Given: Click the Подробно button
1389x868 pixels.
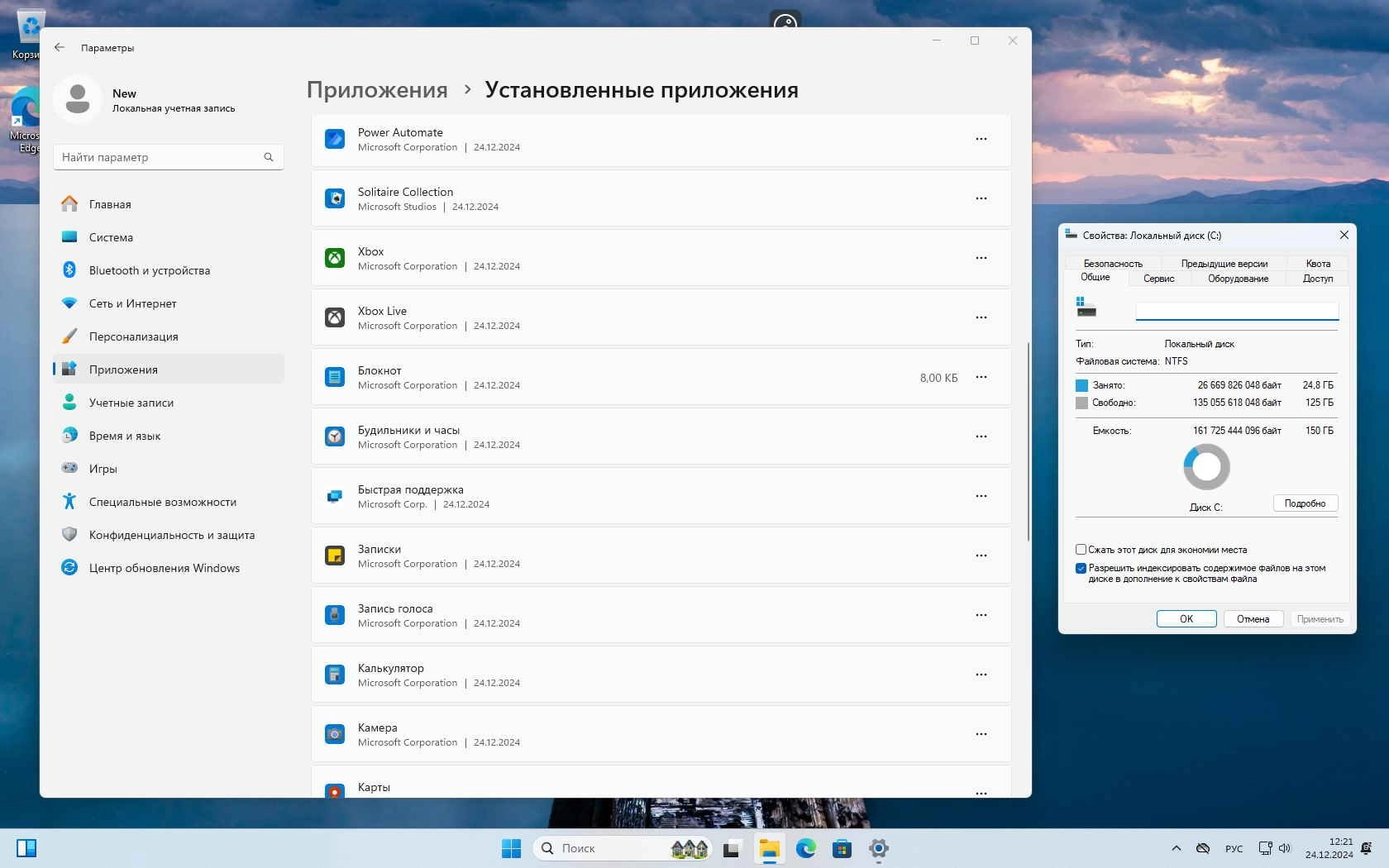Looking at the screenshot, I should (1305, 503).
